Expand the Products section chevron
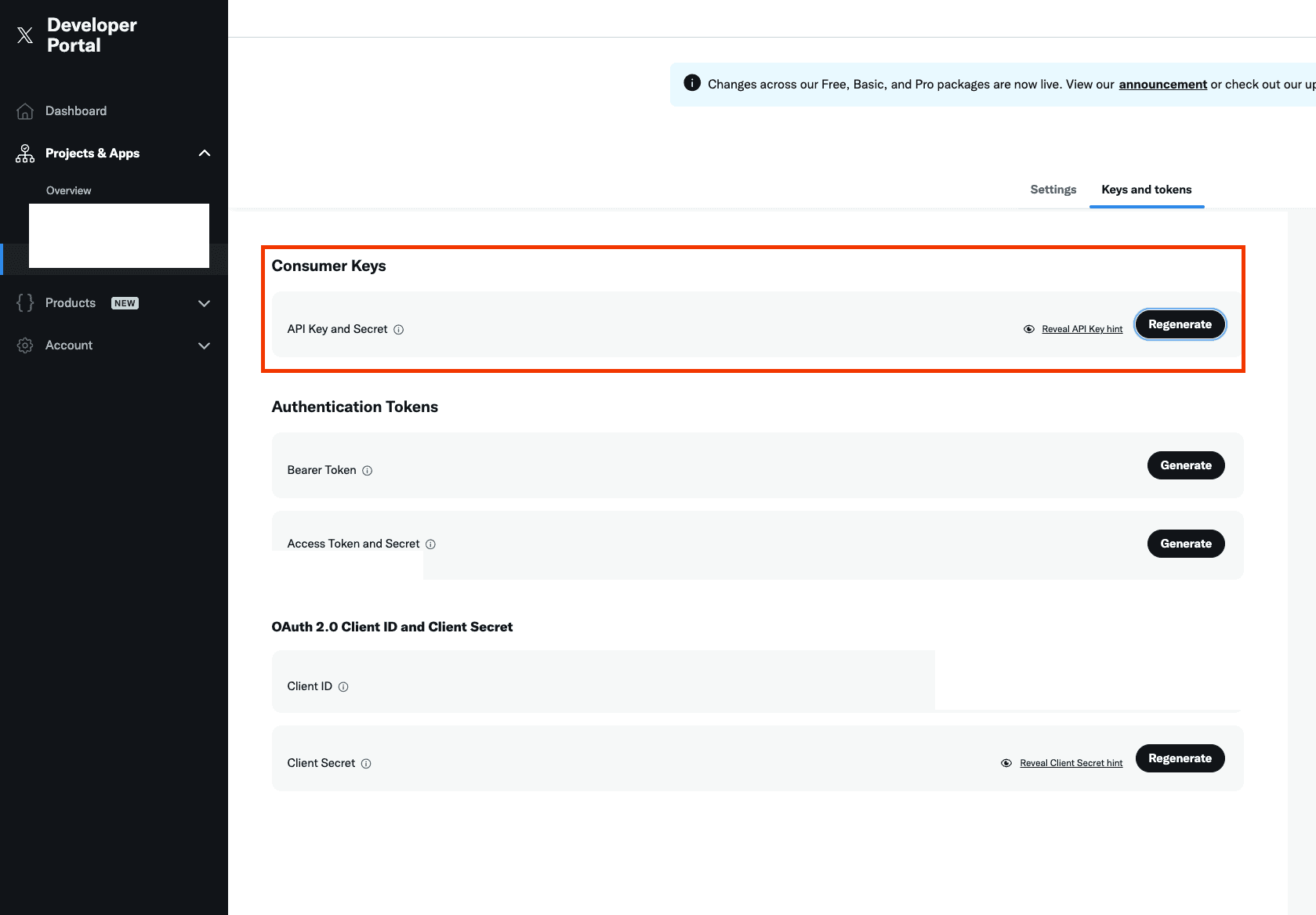 [x=205, y=303]
